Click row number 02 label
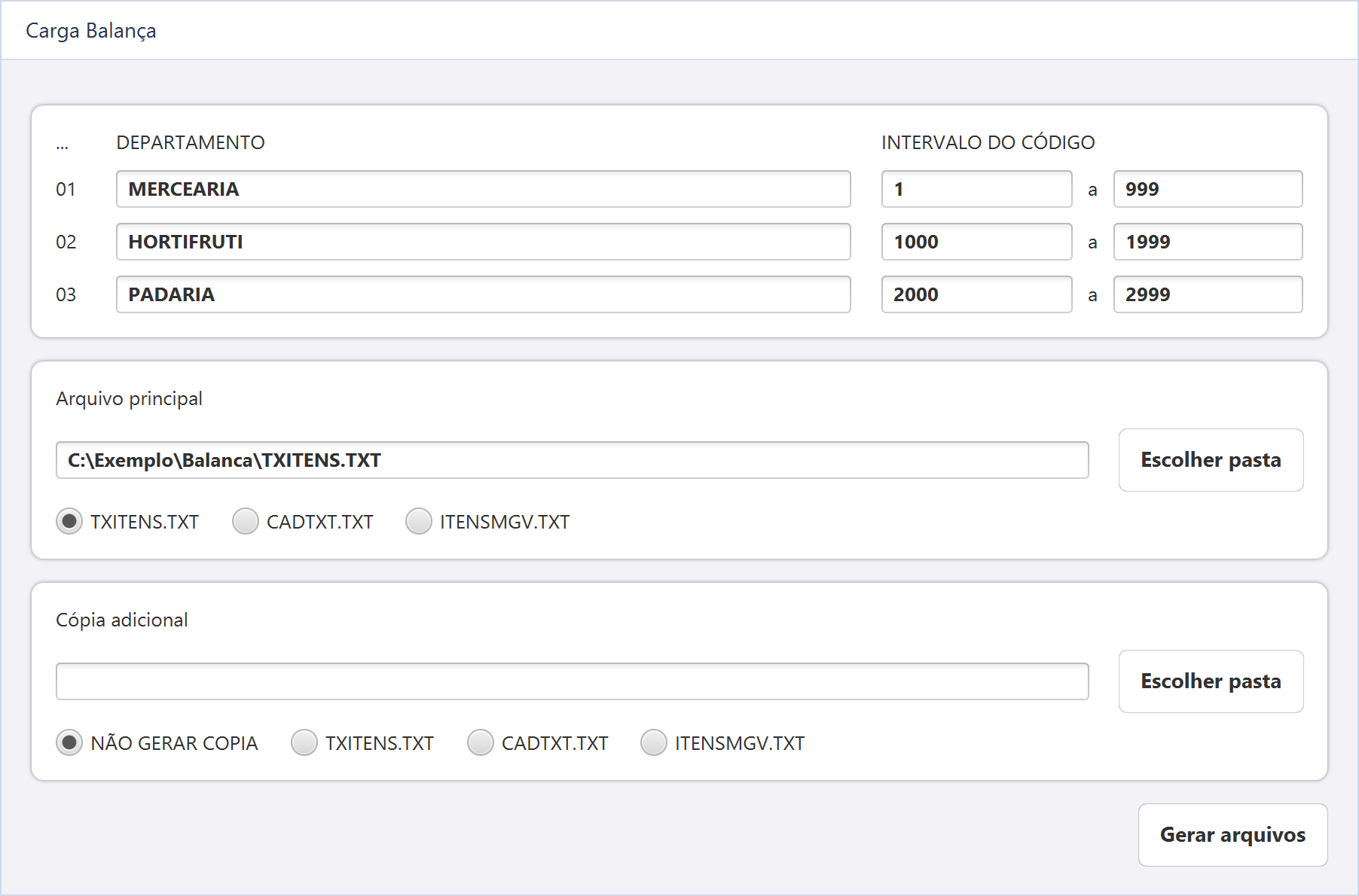This screenshot has width=1359, height=896. pos(66,242)
